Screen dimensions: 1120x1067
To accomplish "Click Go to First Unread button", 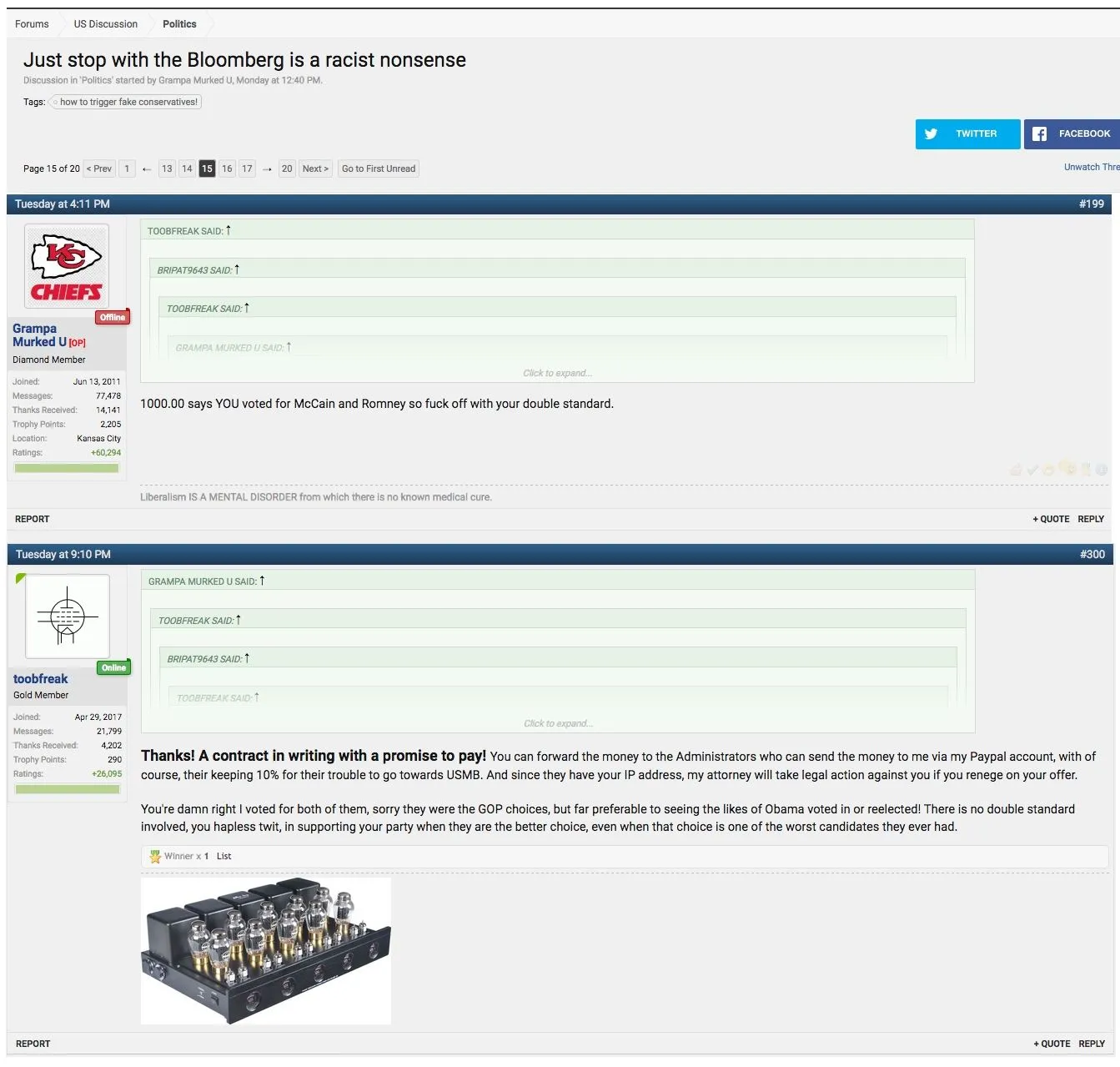I will click(x=378, y=169).
